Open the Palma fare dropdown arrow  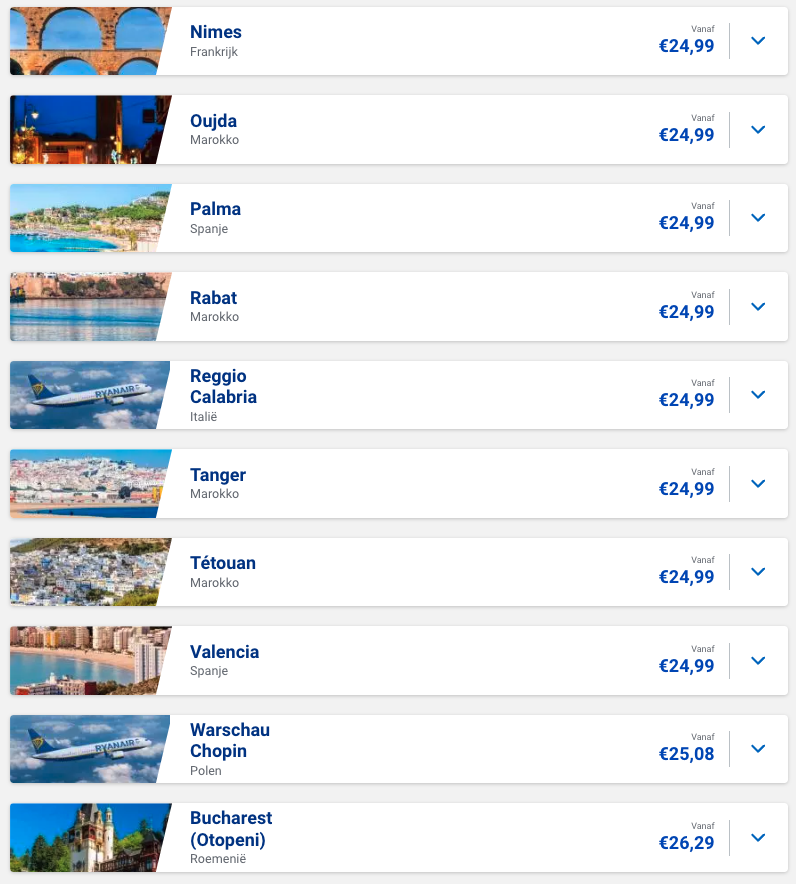point(758,218)
